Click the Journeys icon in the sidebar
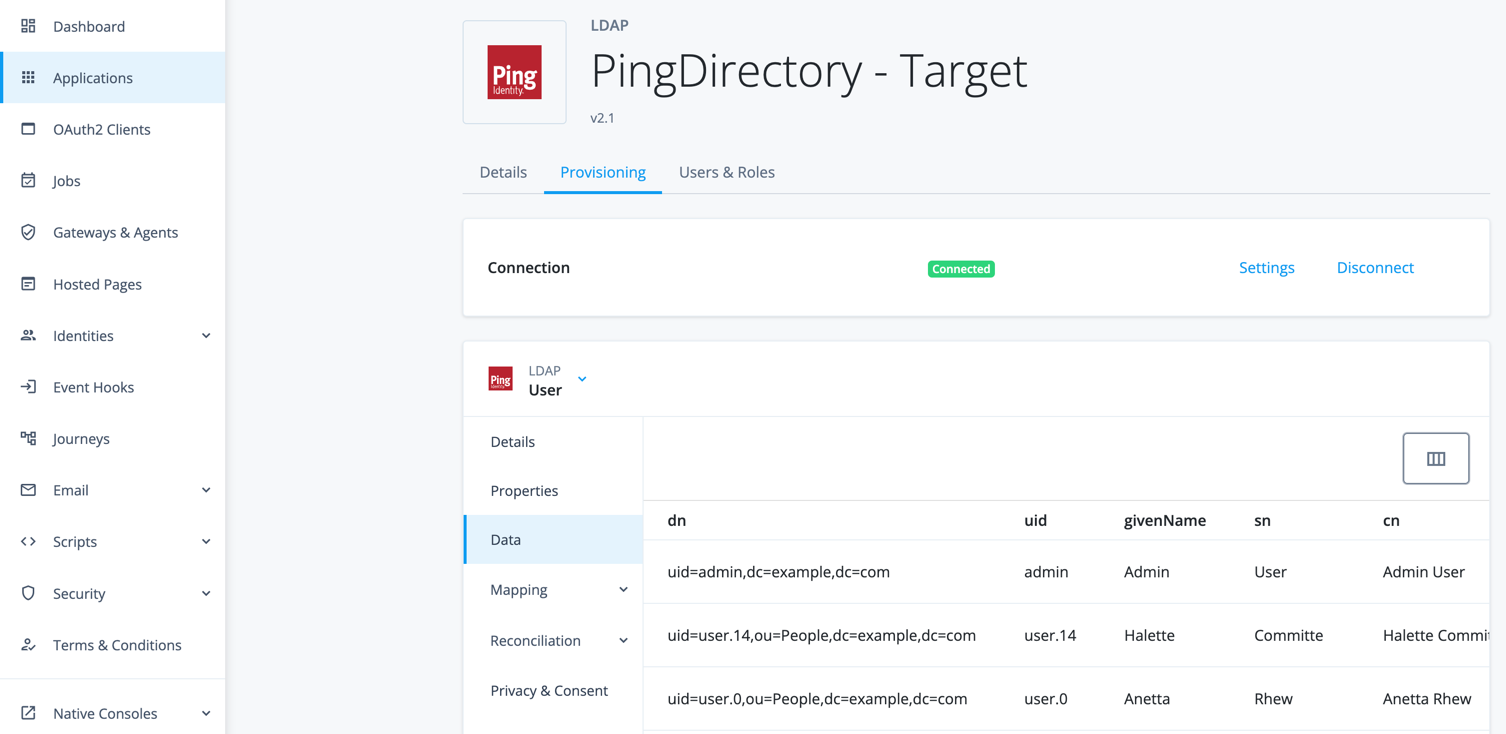This screenshot has height=734, width=1506. [x=28, y=438]
